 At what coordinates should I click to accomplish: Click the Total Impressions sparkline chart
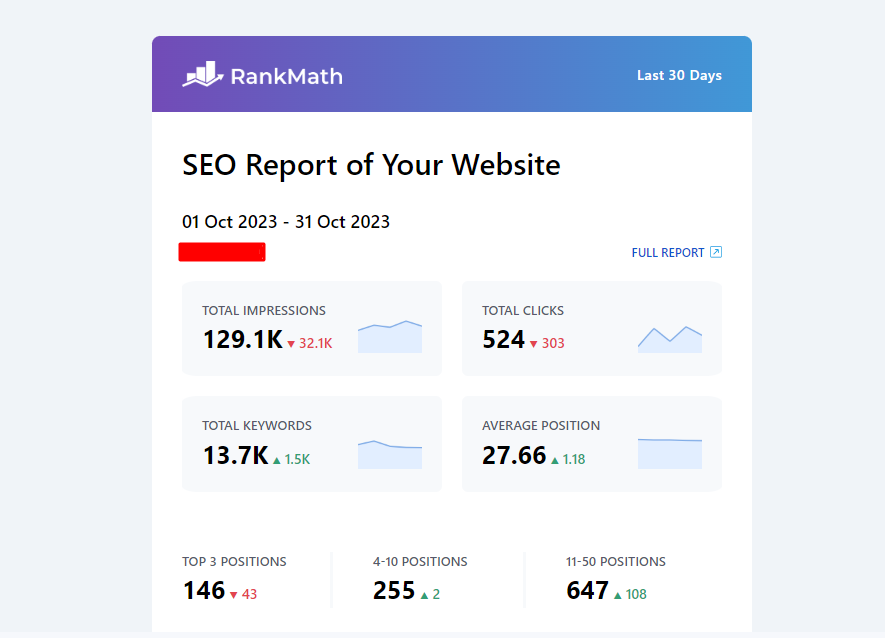(390, 337)
